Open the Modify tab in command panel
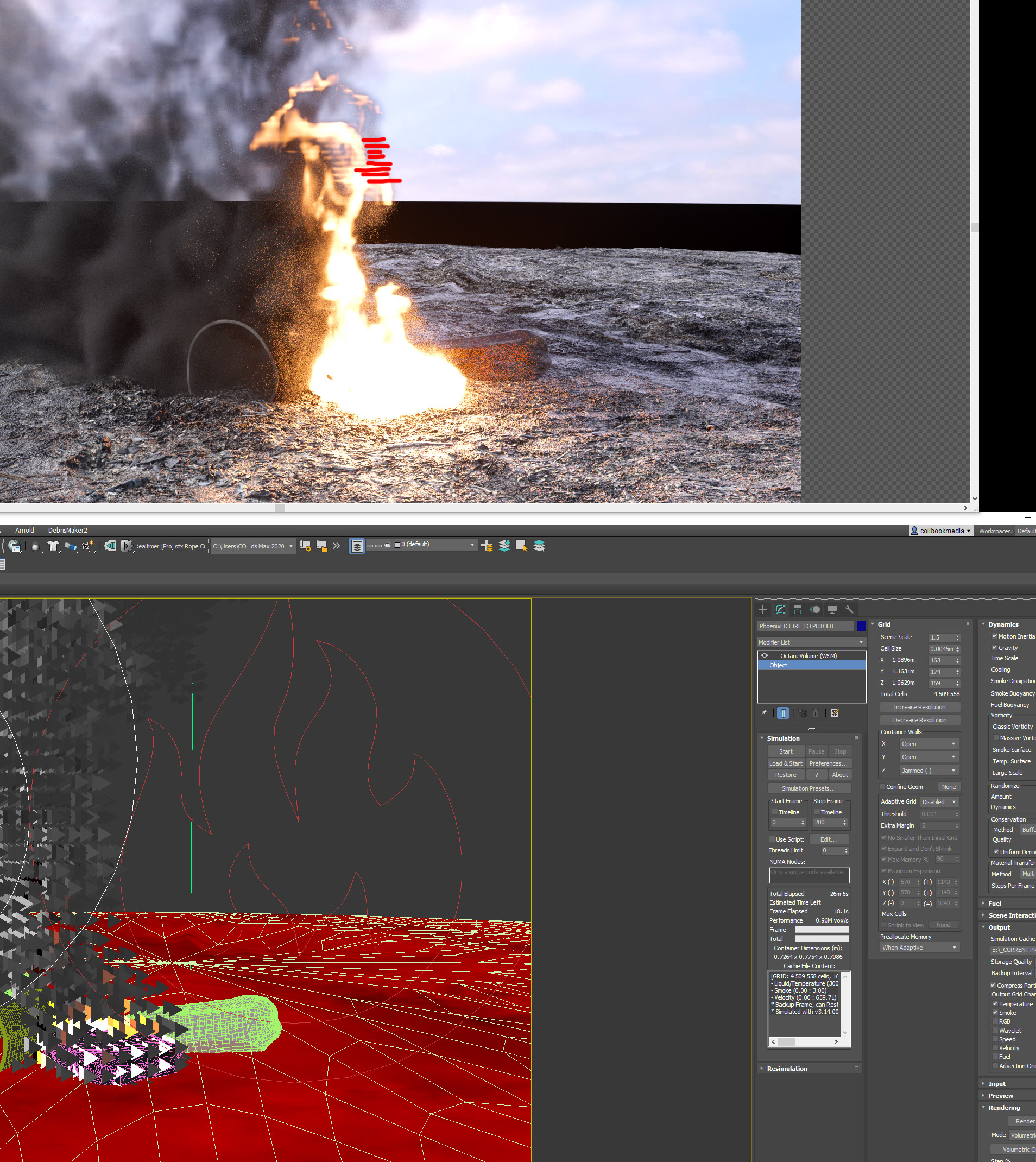Viewport: 1036px width, 1162px height. click(x=780, y=610)
